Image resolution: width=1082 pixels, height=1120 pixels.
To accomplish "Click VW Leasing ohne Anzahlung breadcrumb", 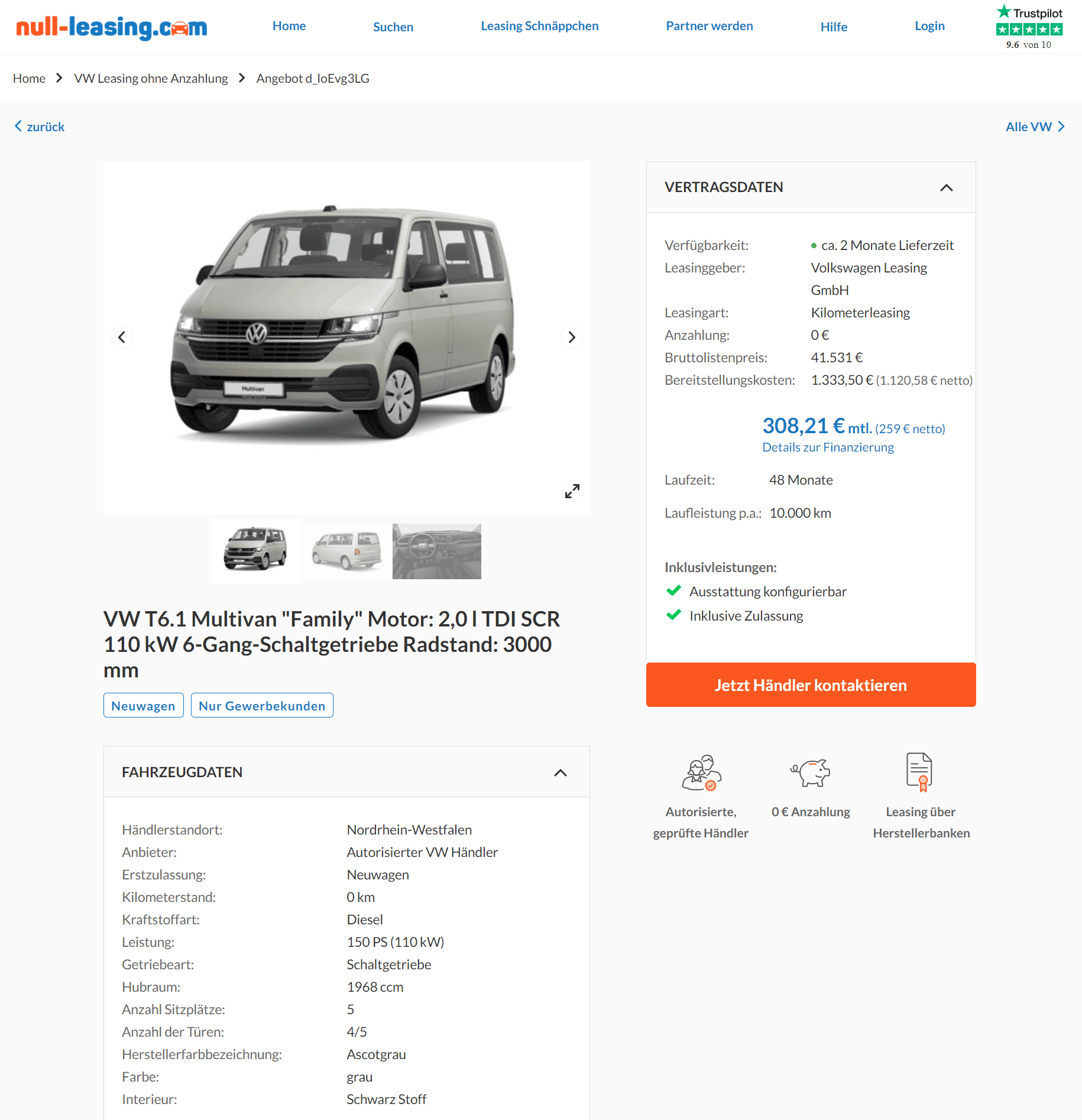I will 151,78.
